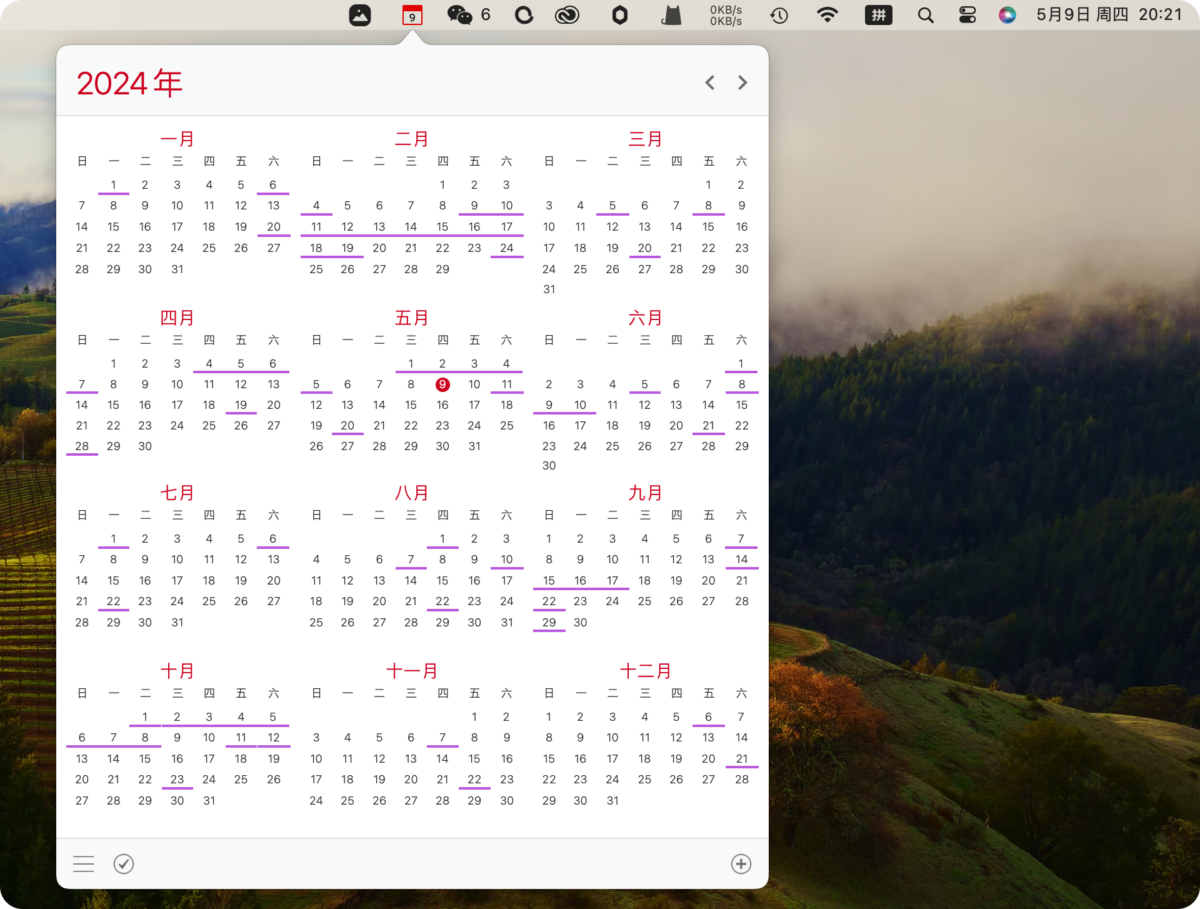Image resolution: width=1200 pixels, height=909 pixels.
Task: Open the list menu icon at bottom
Action: tap(83, 864)
